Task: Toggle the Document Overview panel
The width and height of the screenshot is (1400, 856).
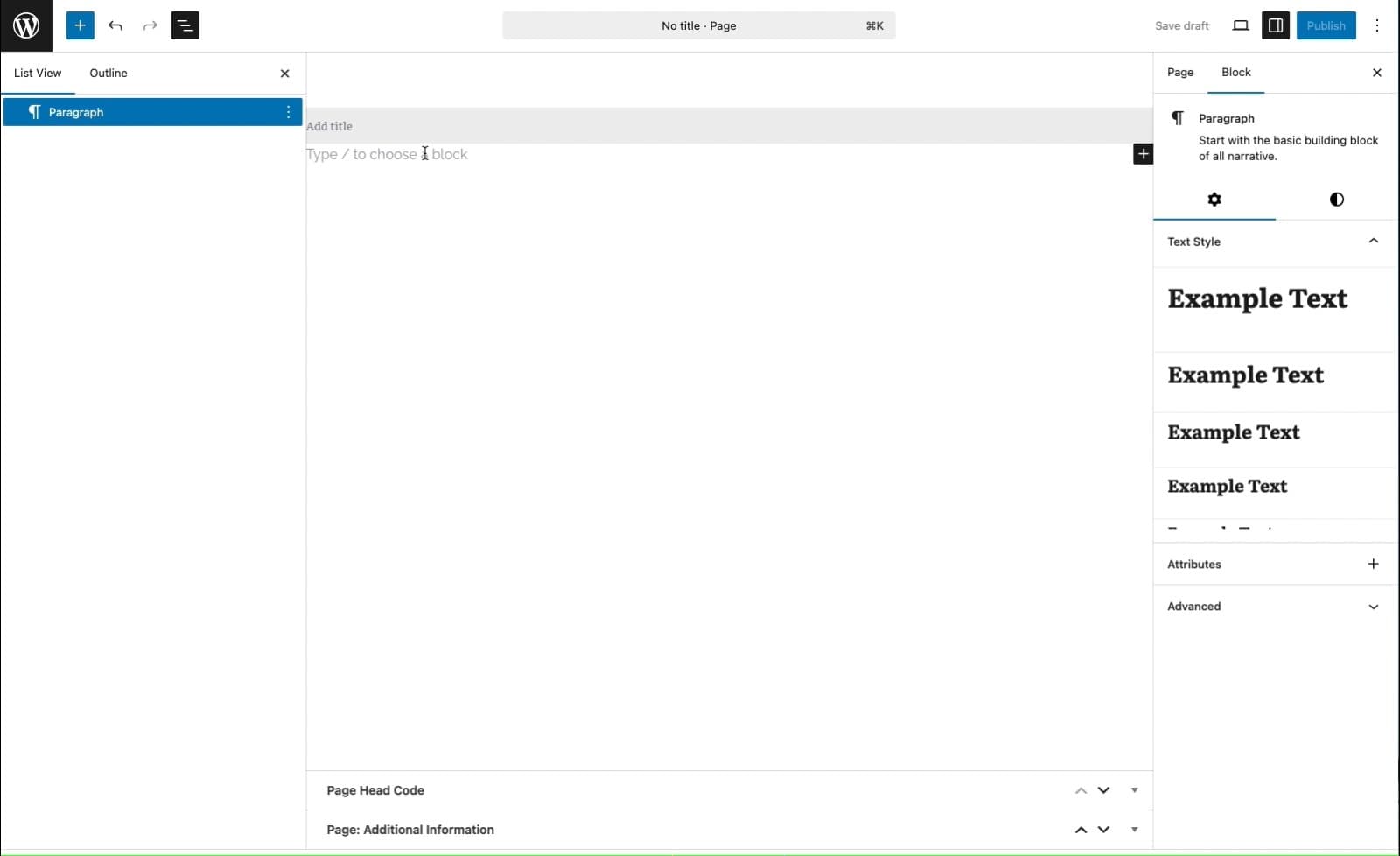Action: coord(185,25)
